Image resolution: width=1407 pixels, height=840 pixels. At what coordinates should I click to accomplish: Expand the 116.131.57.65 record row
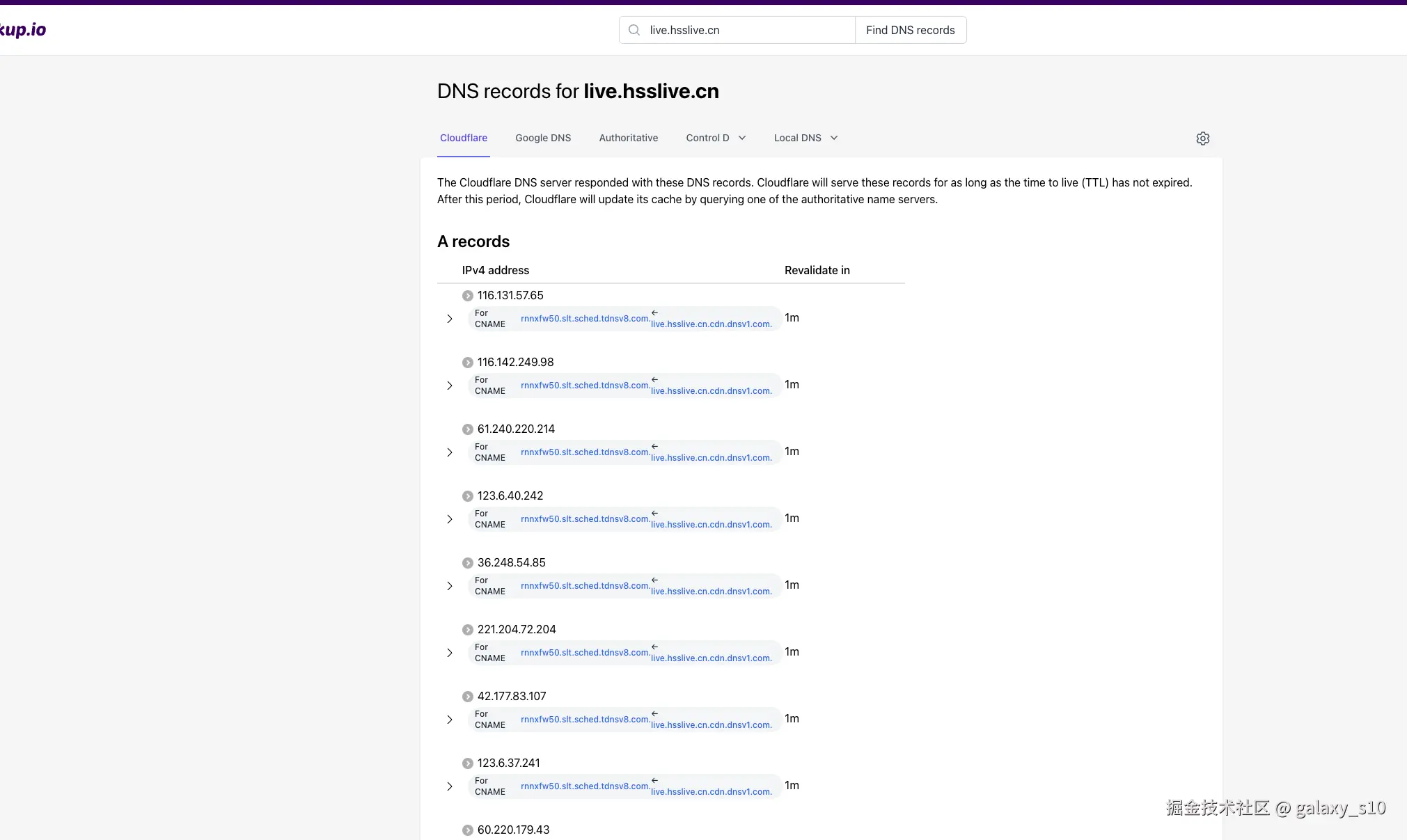450,319
